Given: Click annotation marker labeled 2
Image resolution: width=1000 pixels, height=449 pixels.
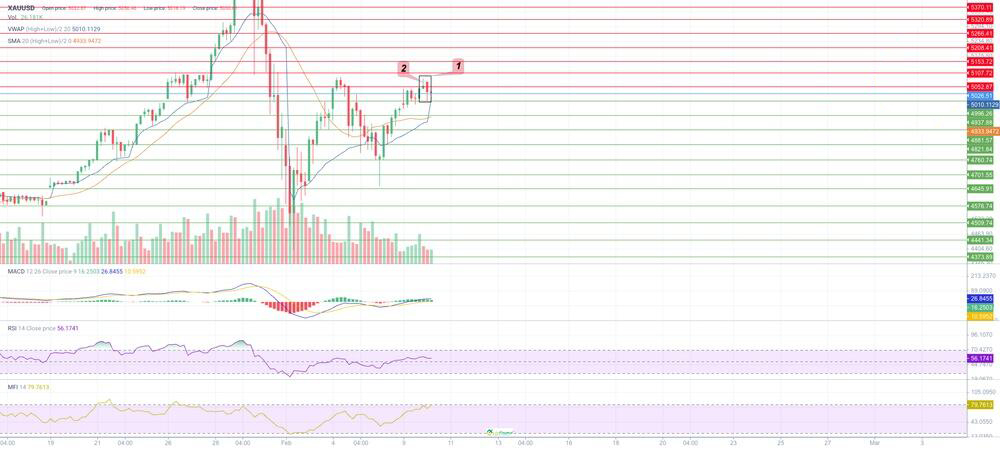Looking at the screenshot, I should pyautogui.click(x=403, y=69).
